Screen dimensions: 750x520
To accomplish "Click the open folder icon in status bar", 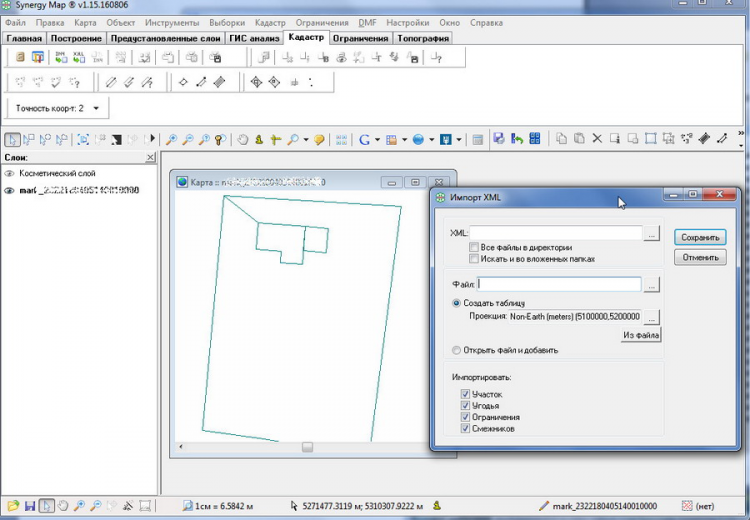I will coord(13,506).
